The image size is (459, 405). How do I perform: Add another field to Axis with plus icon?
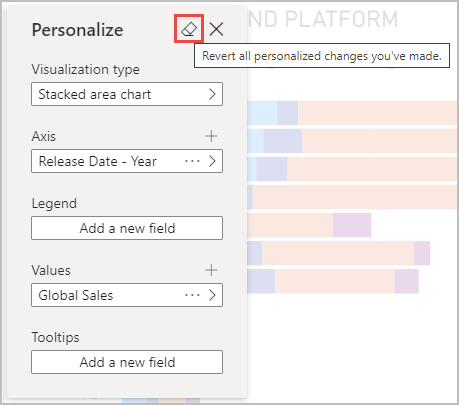click(211, 136)
